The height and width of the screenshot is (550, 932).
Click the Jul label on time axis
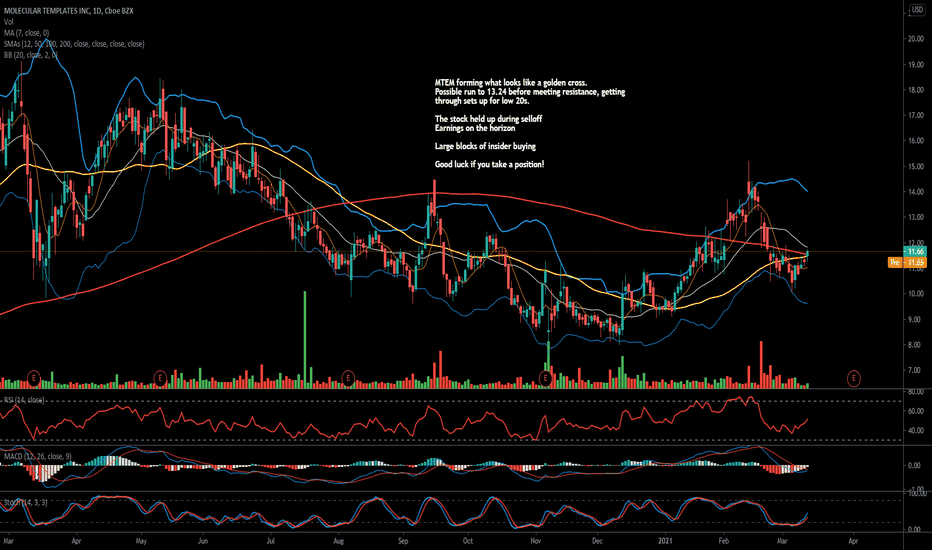270,541
